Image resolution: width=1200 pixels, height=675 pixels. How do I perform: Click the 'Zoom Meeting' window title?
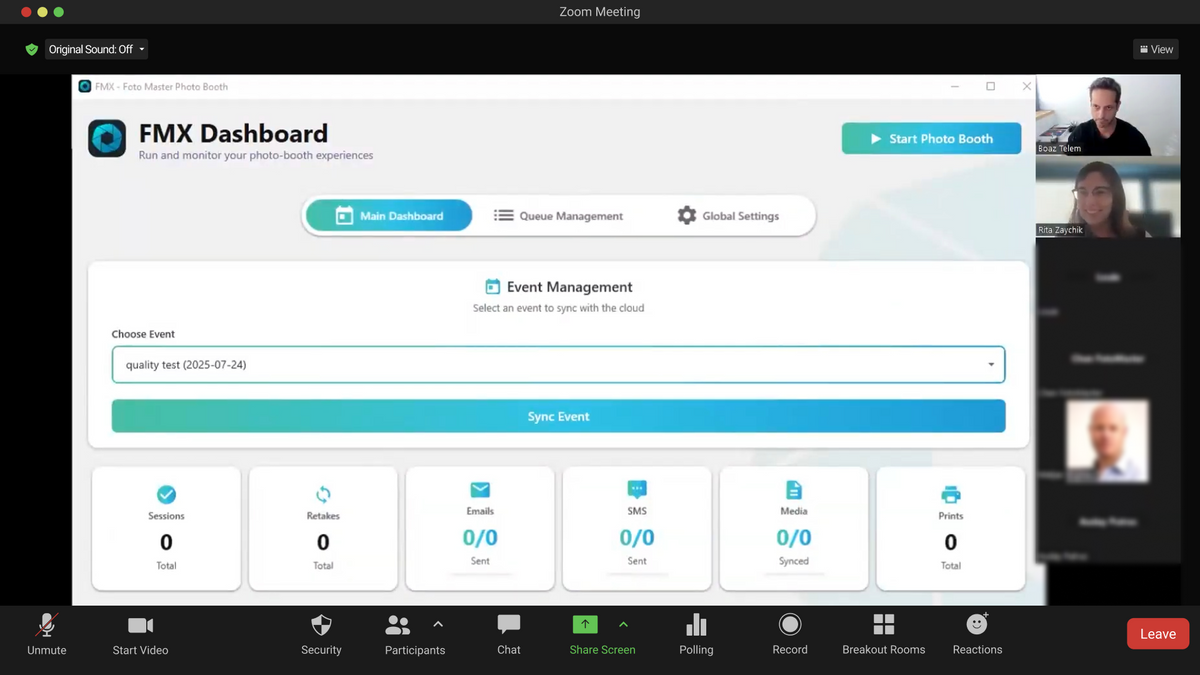pyautogui.click(x=600, y=12)
